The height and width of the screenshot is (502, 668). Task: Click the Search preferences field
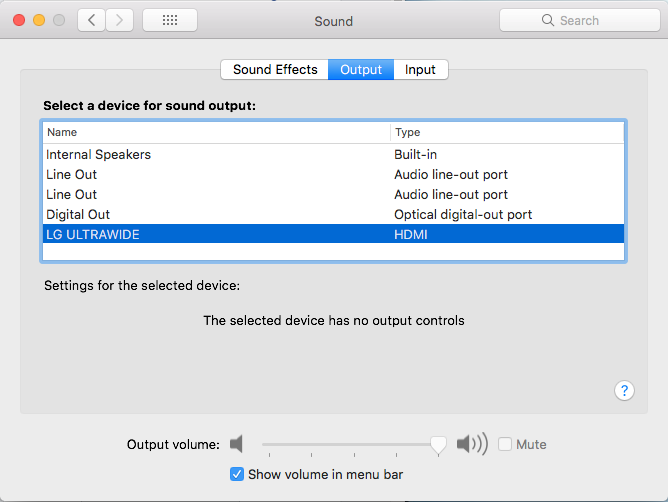pos(590,20)
